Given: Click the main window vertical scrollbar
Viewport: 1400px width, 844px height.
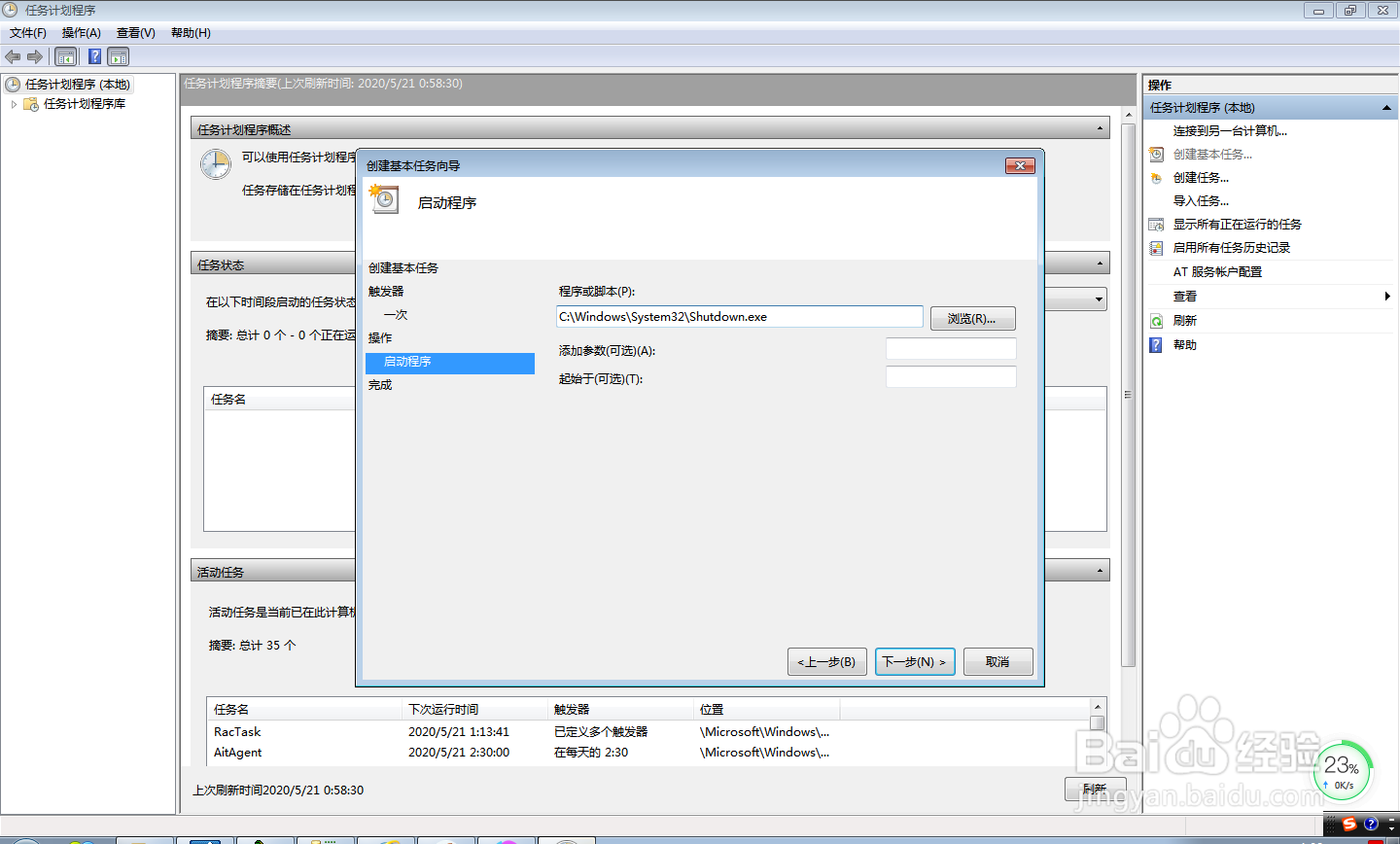Looking at the screenshot, I should 1128,394.
